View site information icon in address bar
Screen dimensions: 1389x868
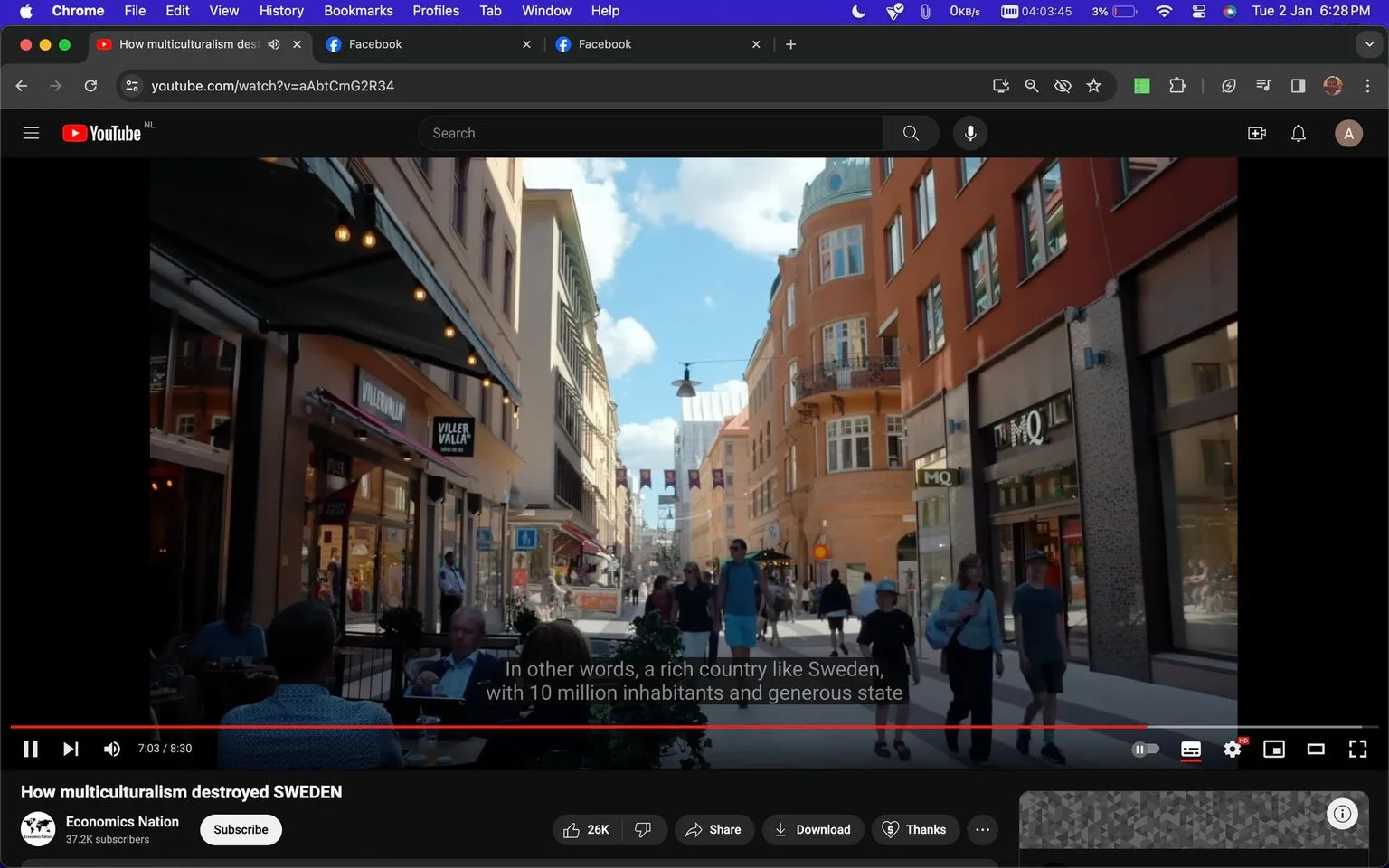tap(132, 86)
